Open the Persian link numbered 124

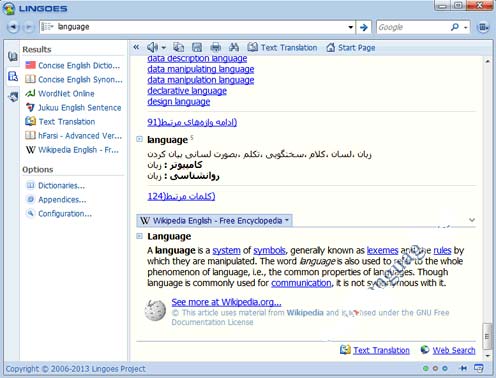181,196
